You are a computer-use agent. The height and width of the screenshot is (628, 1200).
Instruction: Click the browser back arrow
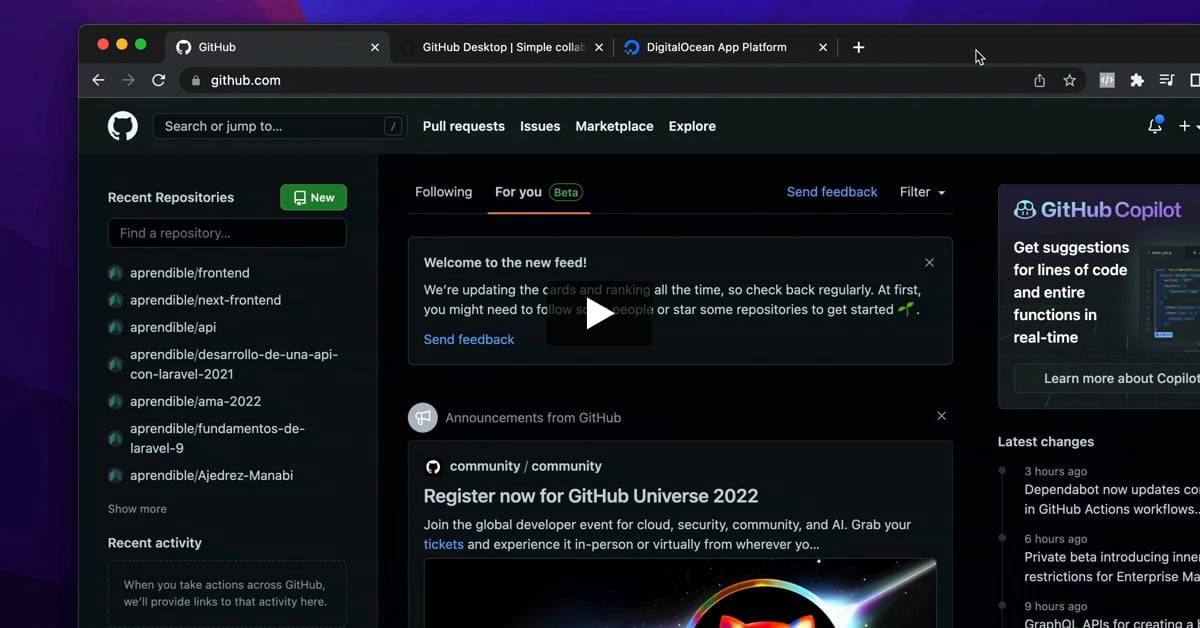point(98,80)
